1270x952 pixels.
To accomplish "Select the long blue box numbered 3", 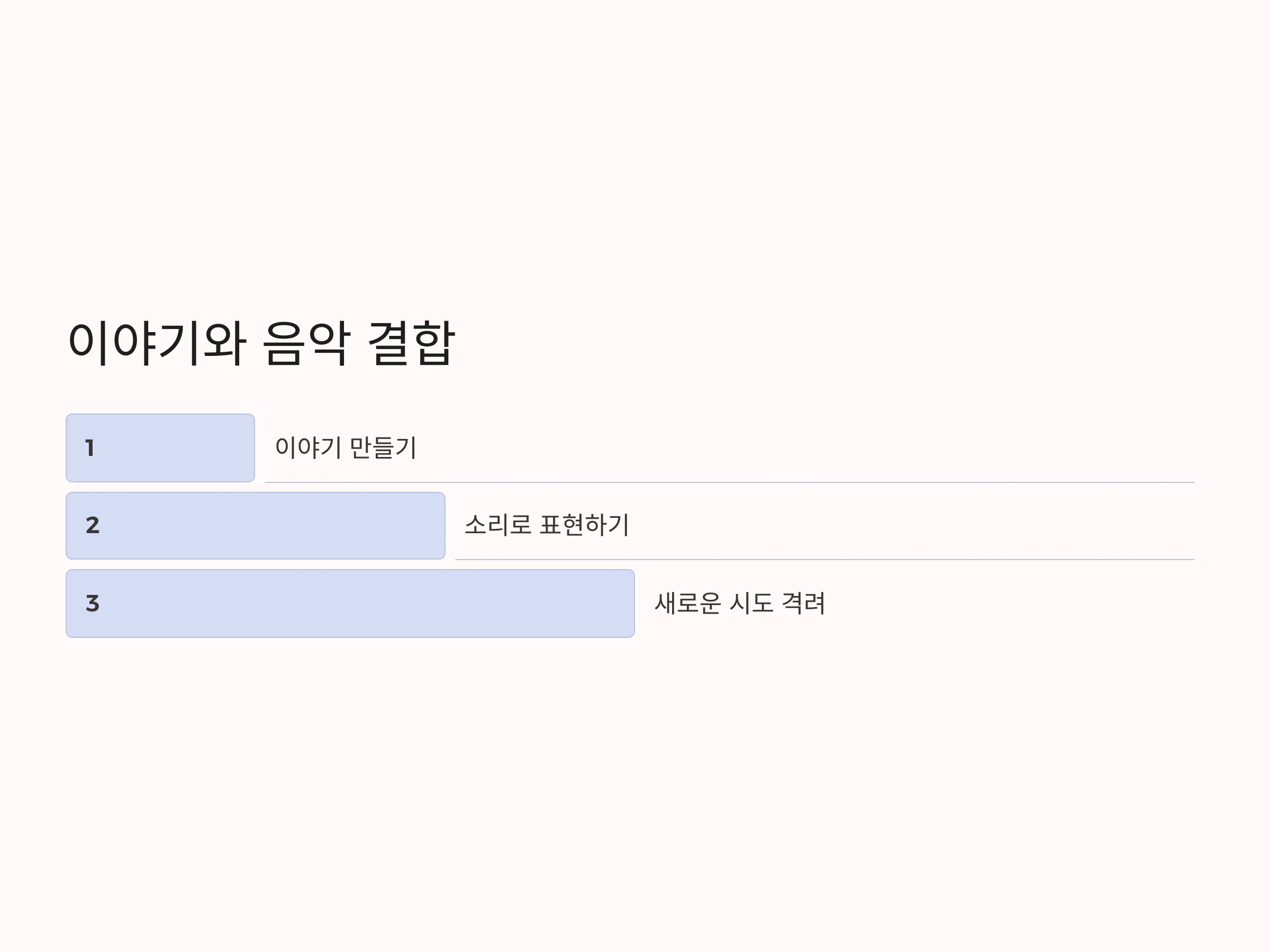I will click(350, 603).
